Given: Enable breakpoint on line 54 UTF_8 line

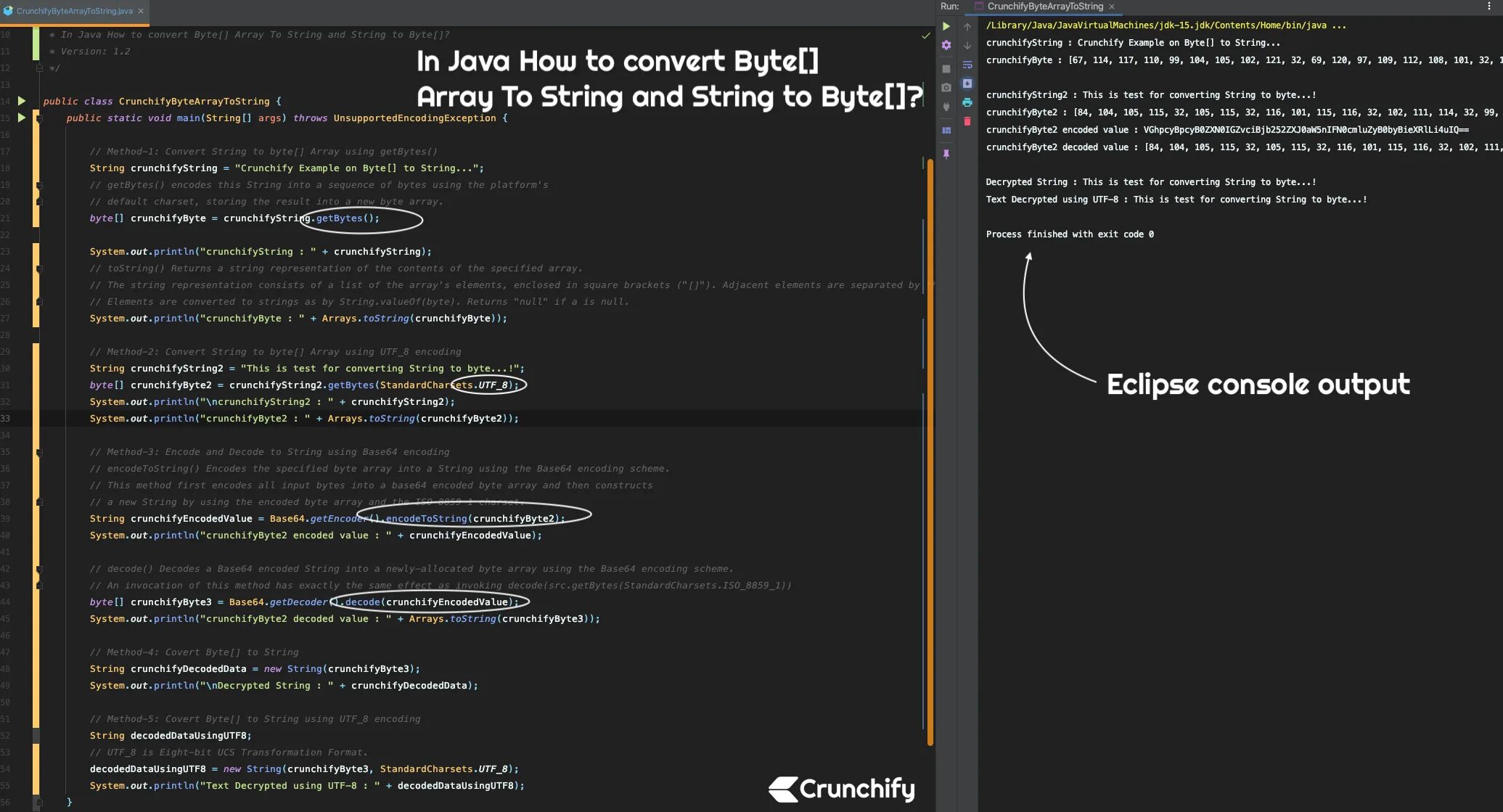Looking at the screenshot, I should (22, 768).
